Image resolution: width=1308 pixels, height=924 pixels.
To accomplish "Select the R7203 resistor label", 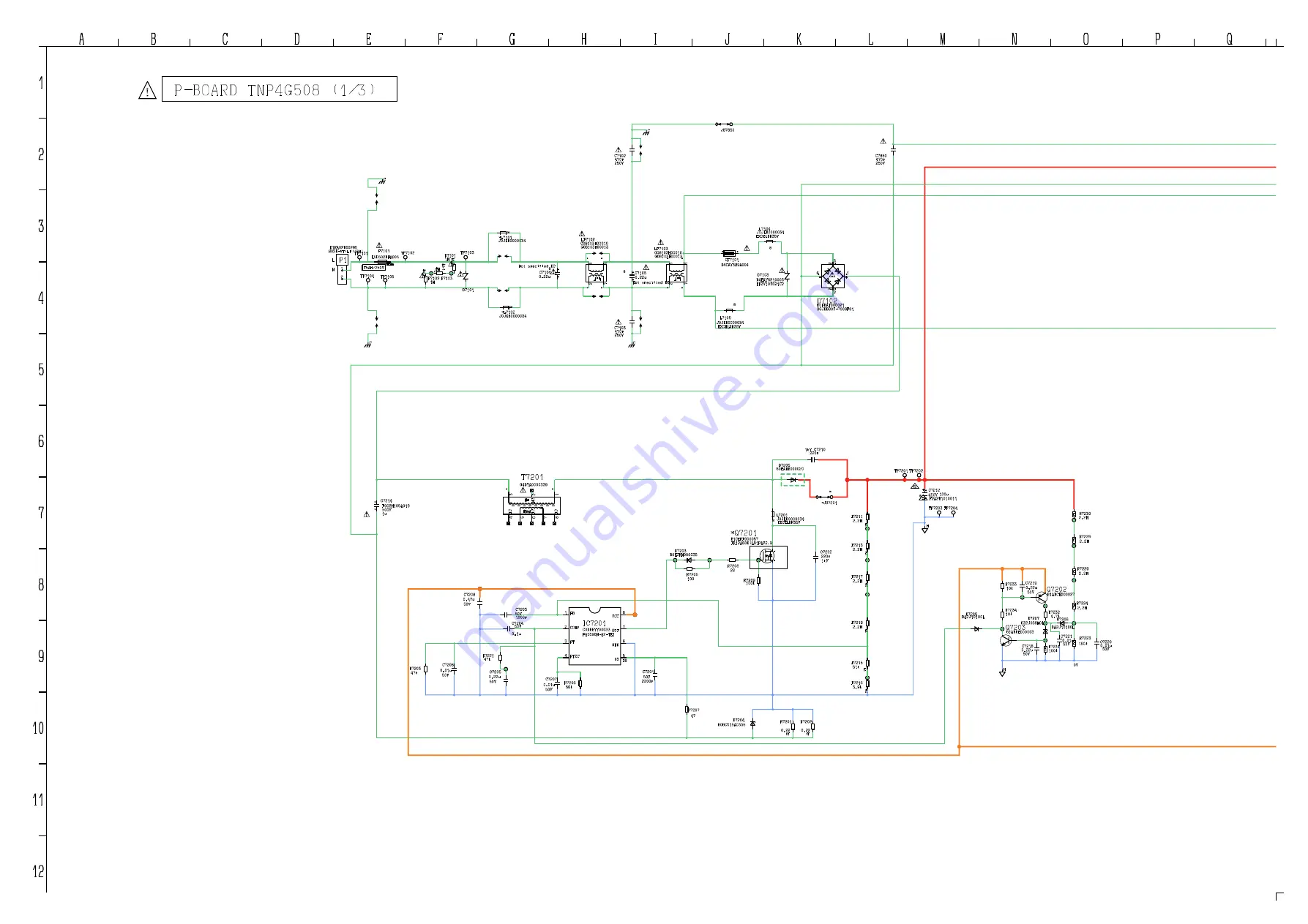I will pyautogui.click(x=415, y=668).
